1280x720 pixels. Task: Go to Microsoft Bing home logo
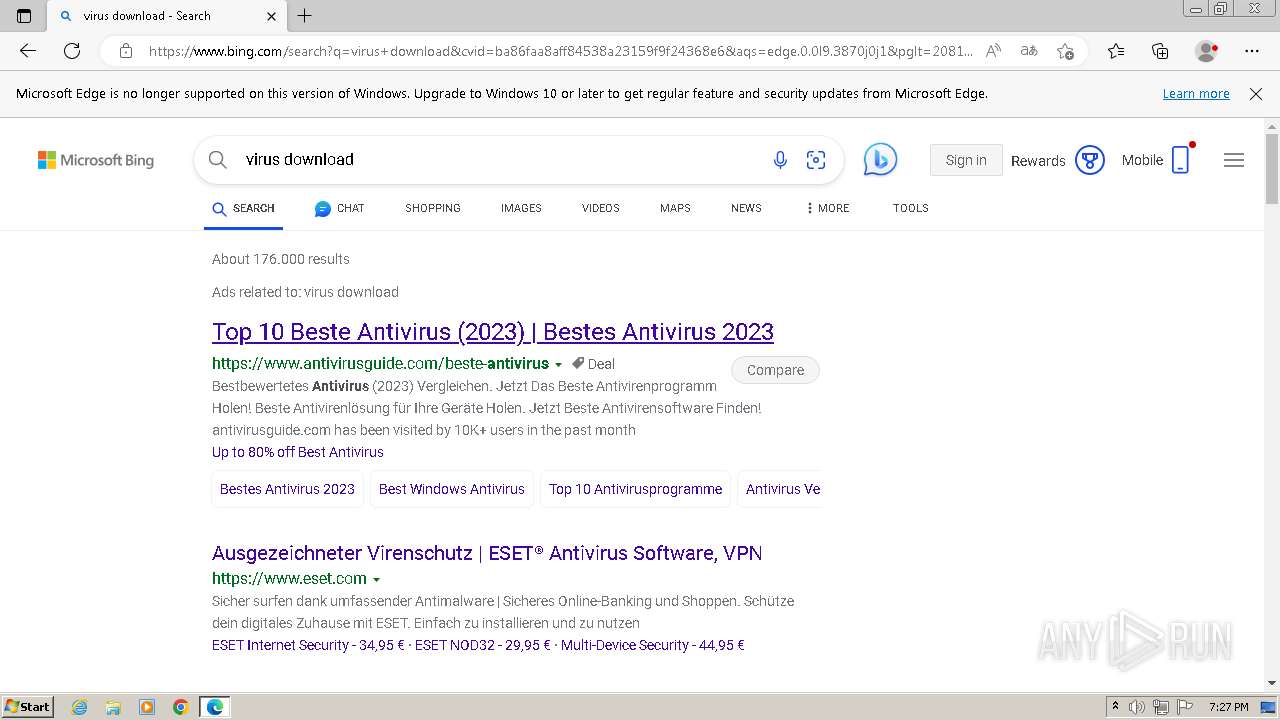(96, 160)
